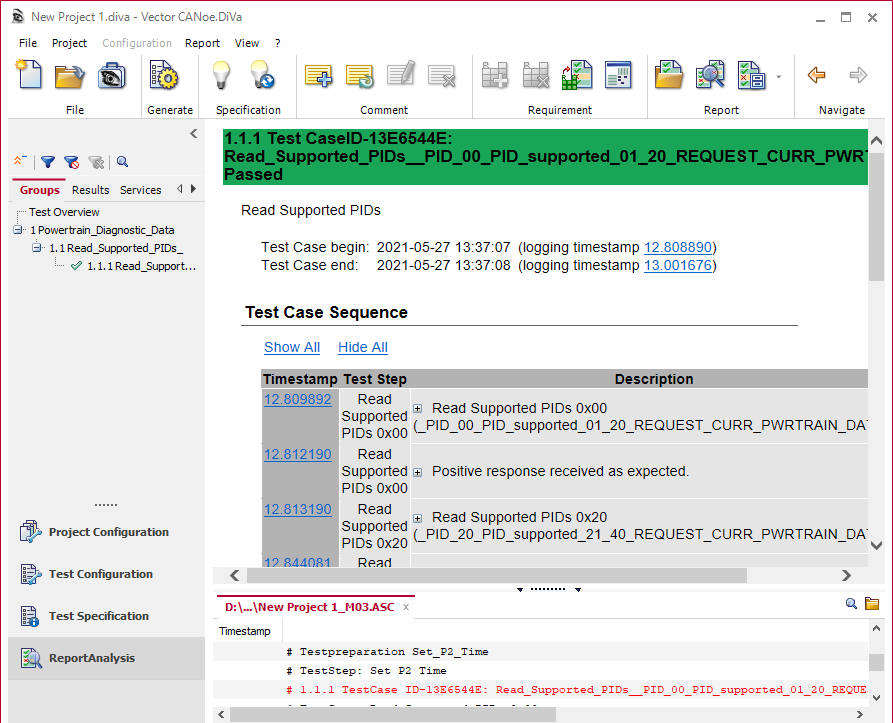Image resolution: width=893 pixels, height=723 pixels.
Task: Add a new comment with plus icon
Action: coord(318,75)
